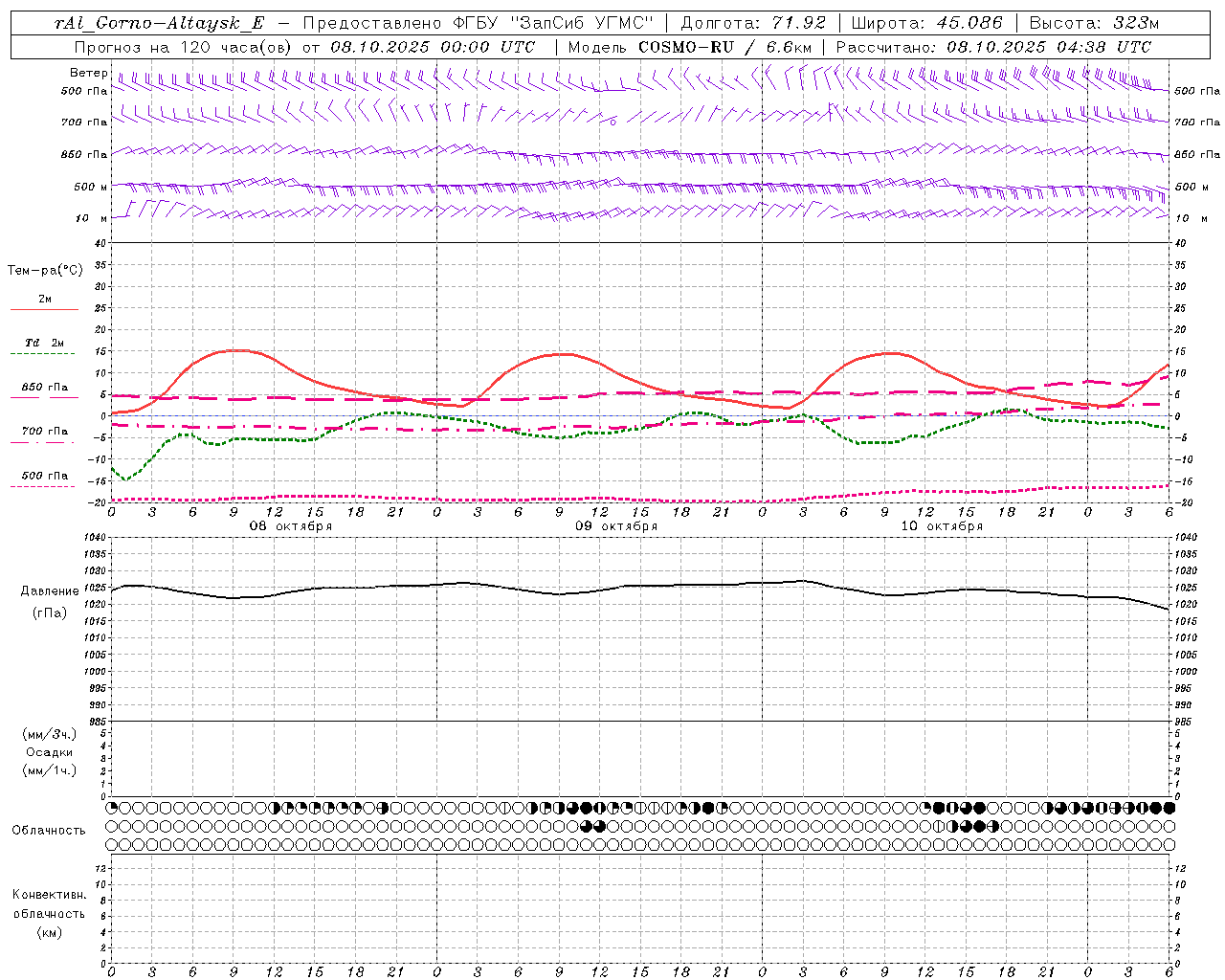The image size is (1225, 980).
Task: Click the dotted line sample under 500 гПа legend
Action: tap(44, 486)
